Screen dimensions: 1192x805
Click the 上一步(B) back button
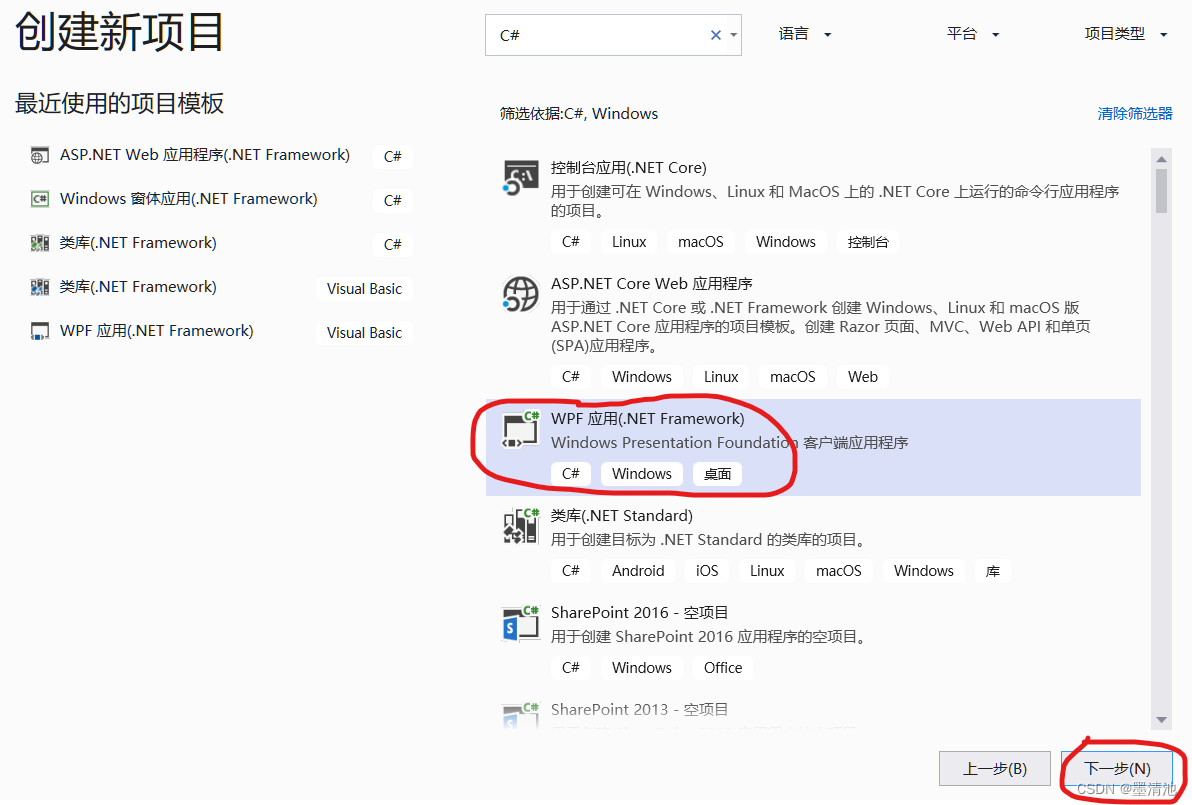[994, 769]
